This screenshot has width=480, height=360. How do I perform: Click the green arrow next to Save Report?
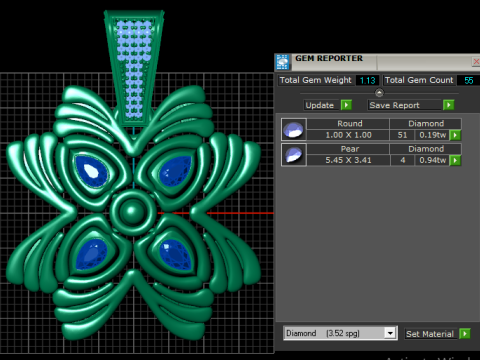click(449, 105)
